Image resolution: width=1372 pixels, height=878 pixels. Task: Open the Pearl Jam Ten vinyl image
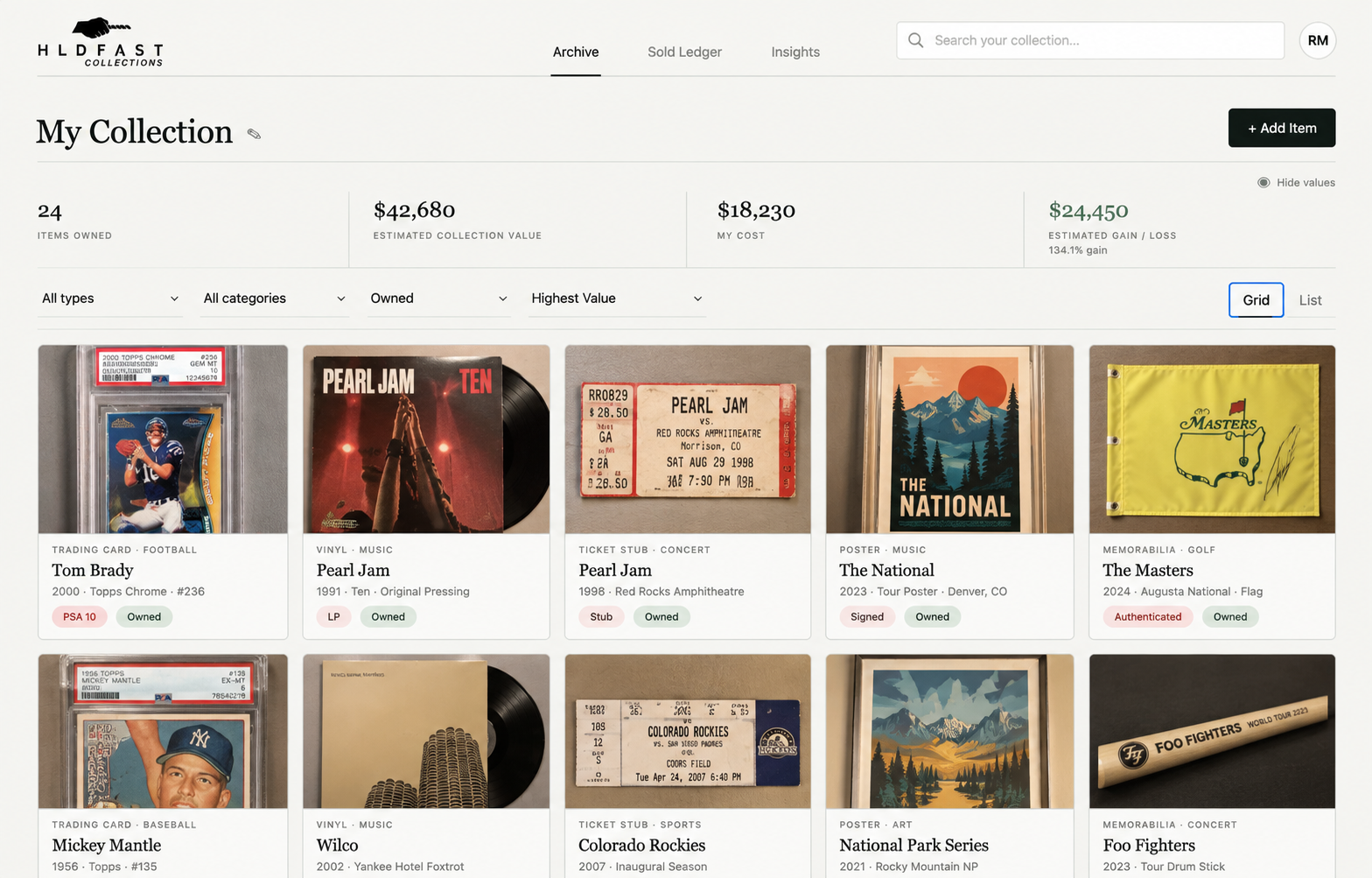[426, 439]
